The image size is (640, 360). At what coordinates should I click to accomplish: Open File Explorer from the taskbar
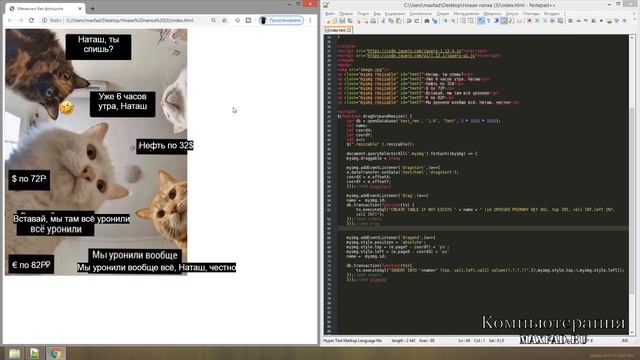(14, 353)
